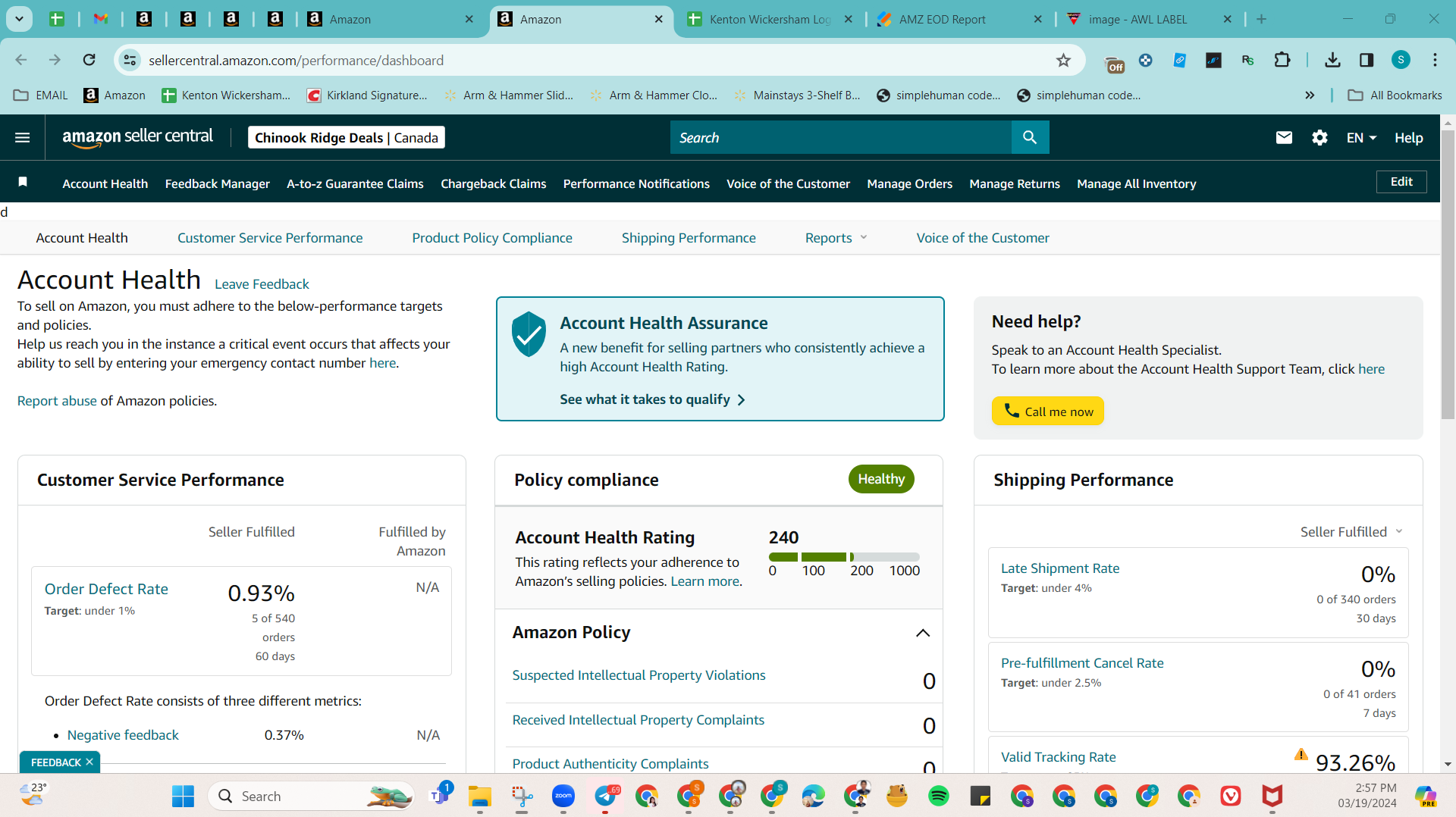Viewport: 1456px width, 817px height.
Task: Show more bookmarks with the double chevron
Action: [x=1310, y=95]
